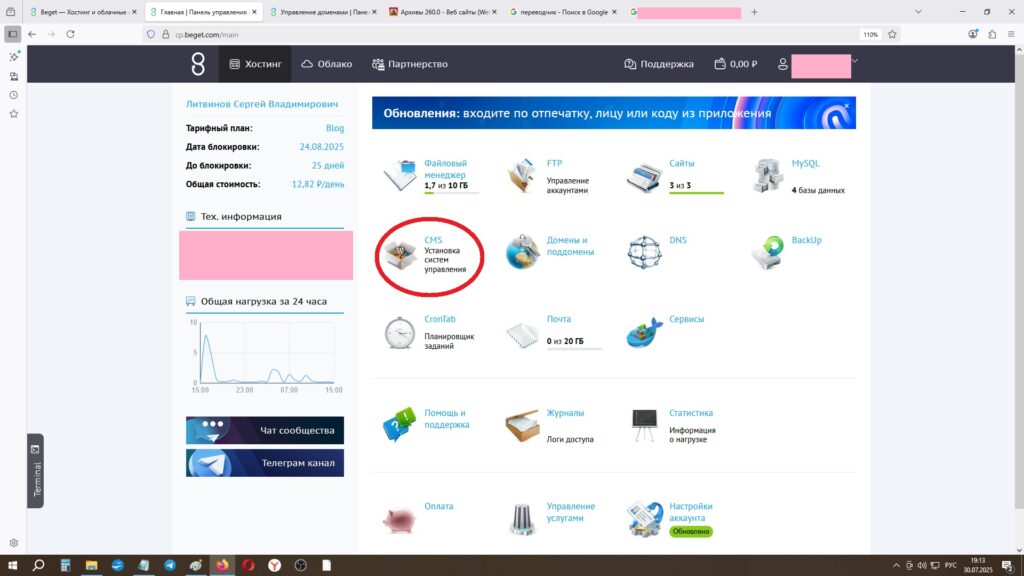
Task: Open a new browser tab with plus
Action: coord(754,12)
